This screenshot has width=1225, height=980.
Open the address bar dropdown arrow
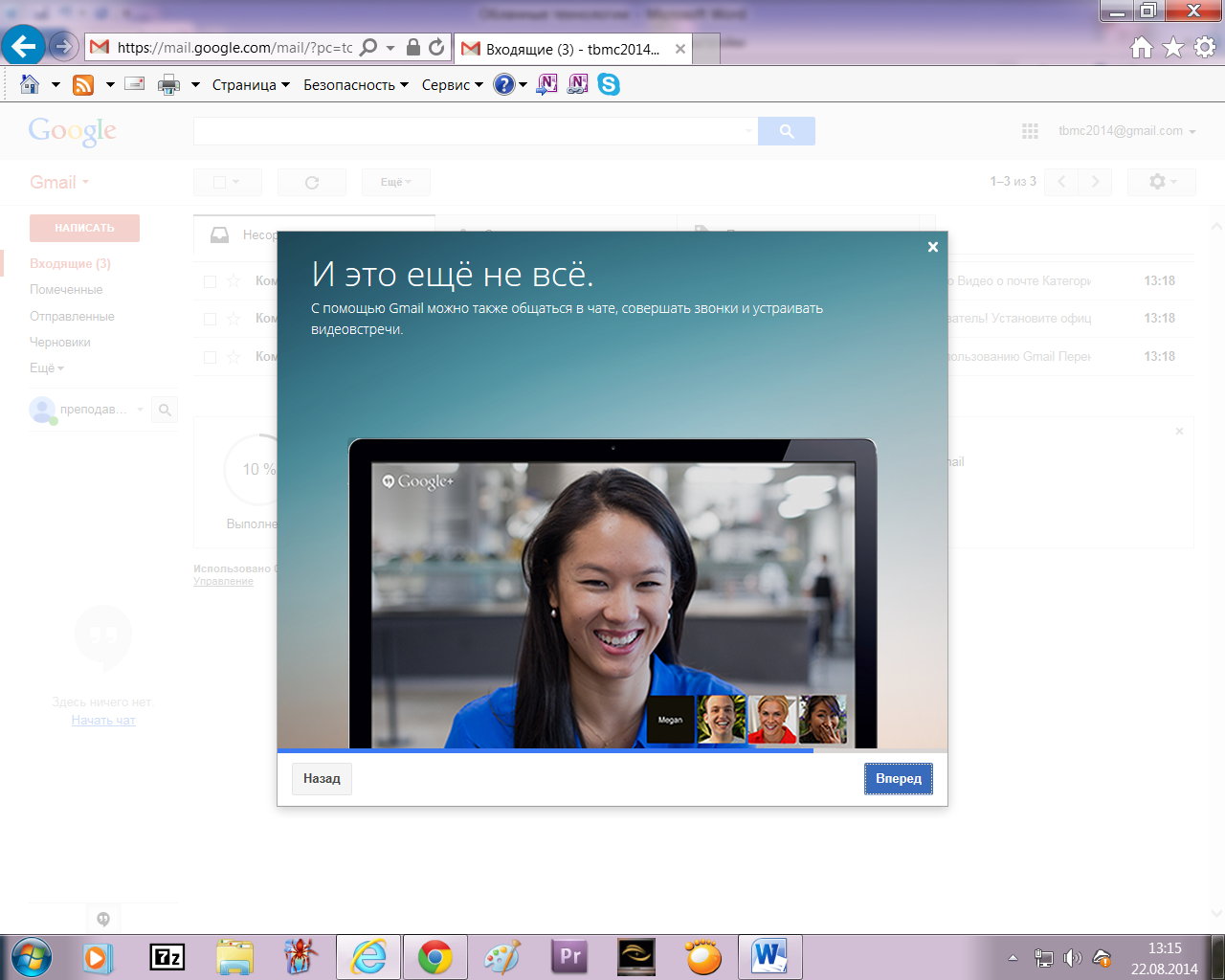390,47
